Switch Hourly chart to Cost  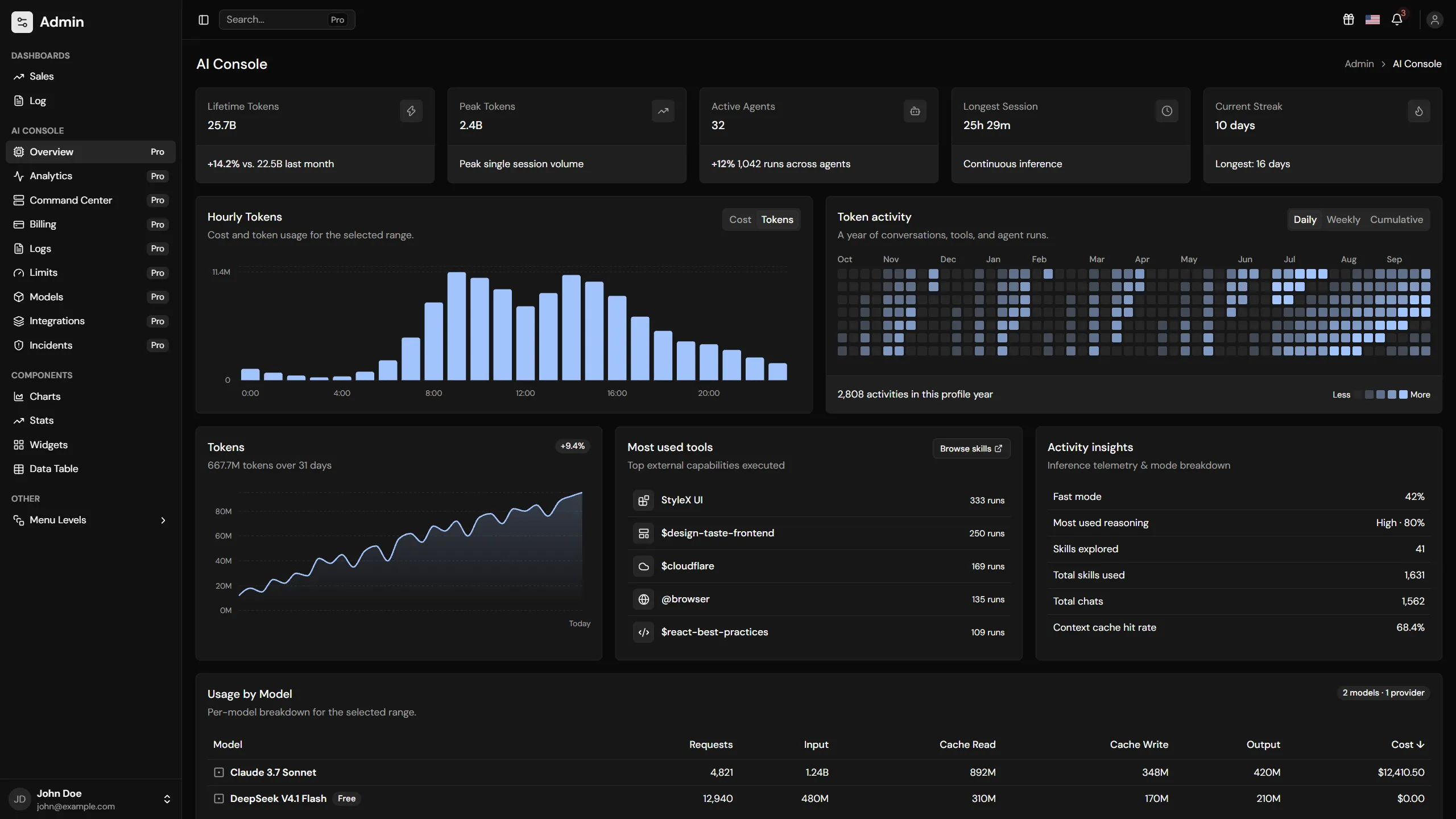pyautogui.click(x=740, y=220)
